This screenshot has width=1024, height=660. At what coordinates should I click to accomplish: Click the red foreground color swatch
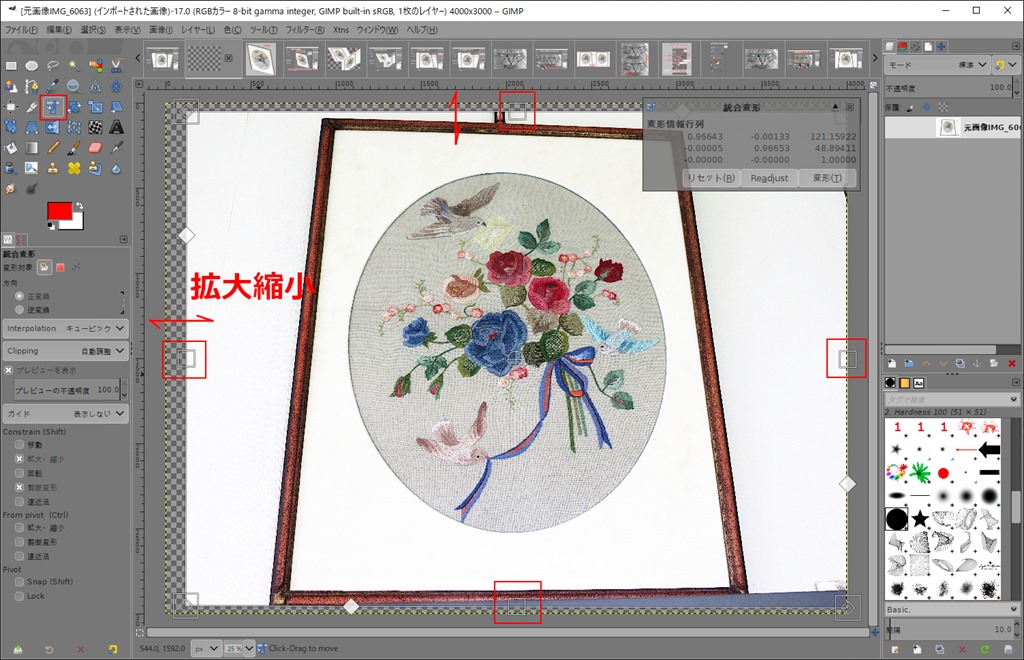tap(58, 211)
